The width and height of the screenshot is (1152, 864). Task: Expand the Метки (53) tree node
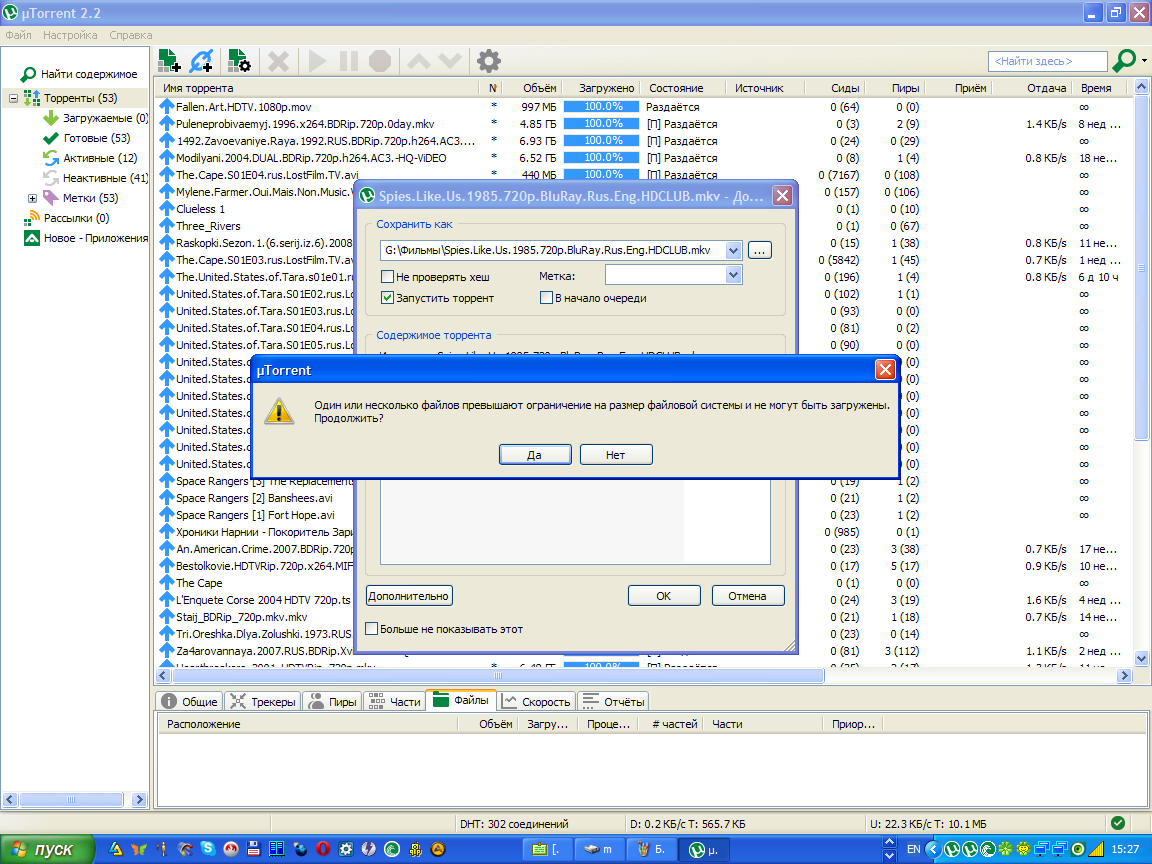click(32, 198)
